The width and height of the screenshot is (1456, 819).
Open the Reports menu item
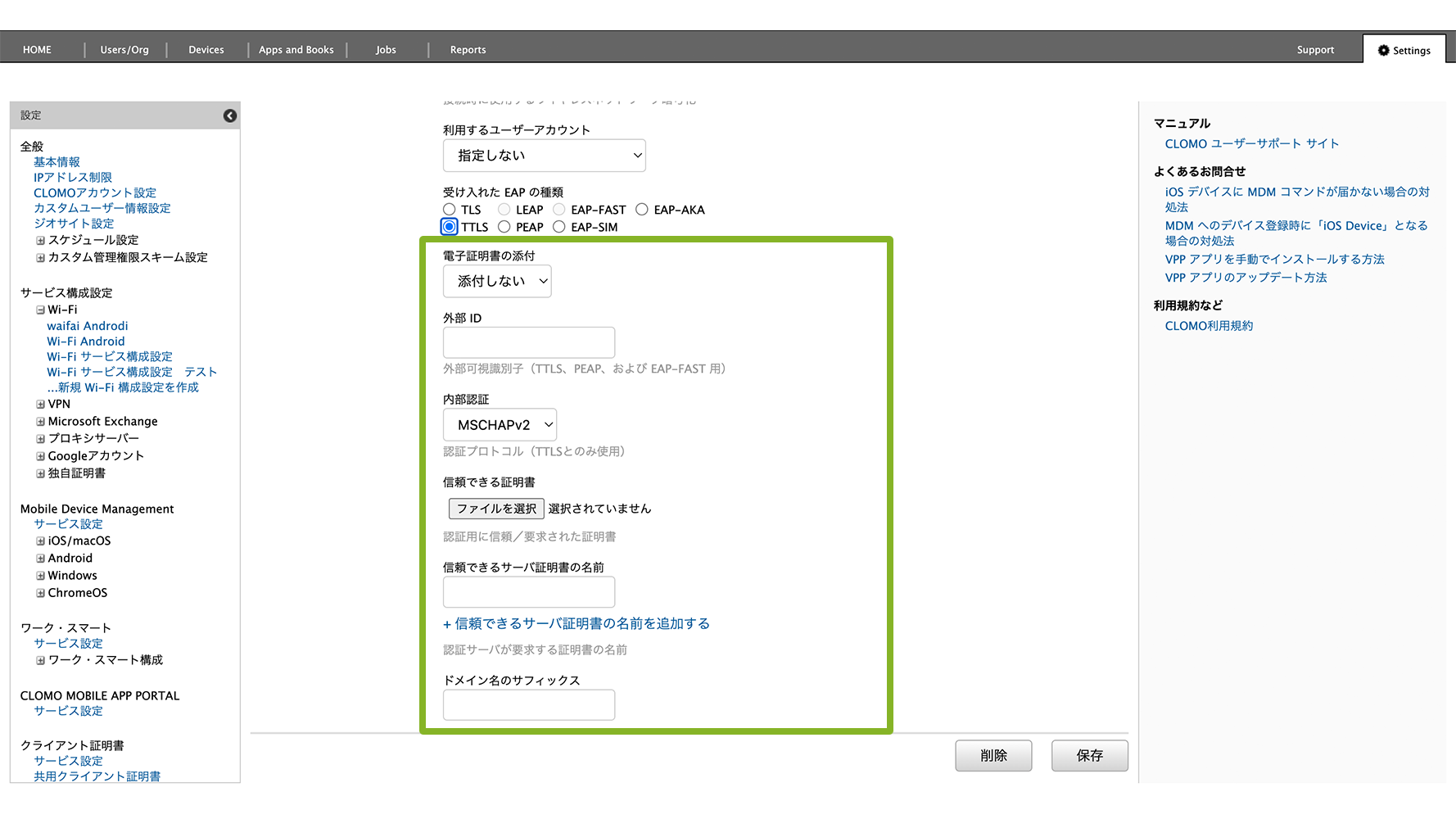468,50
